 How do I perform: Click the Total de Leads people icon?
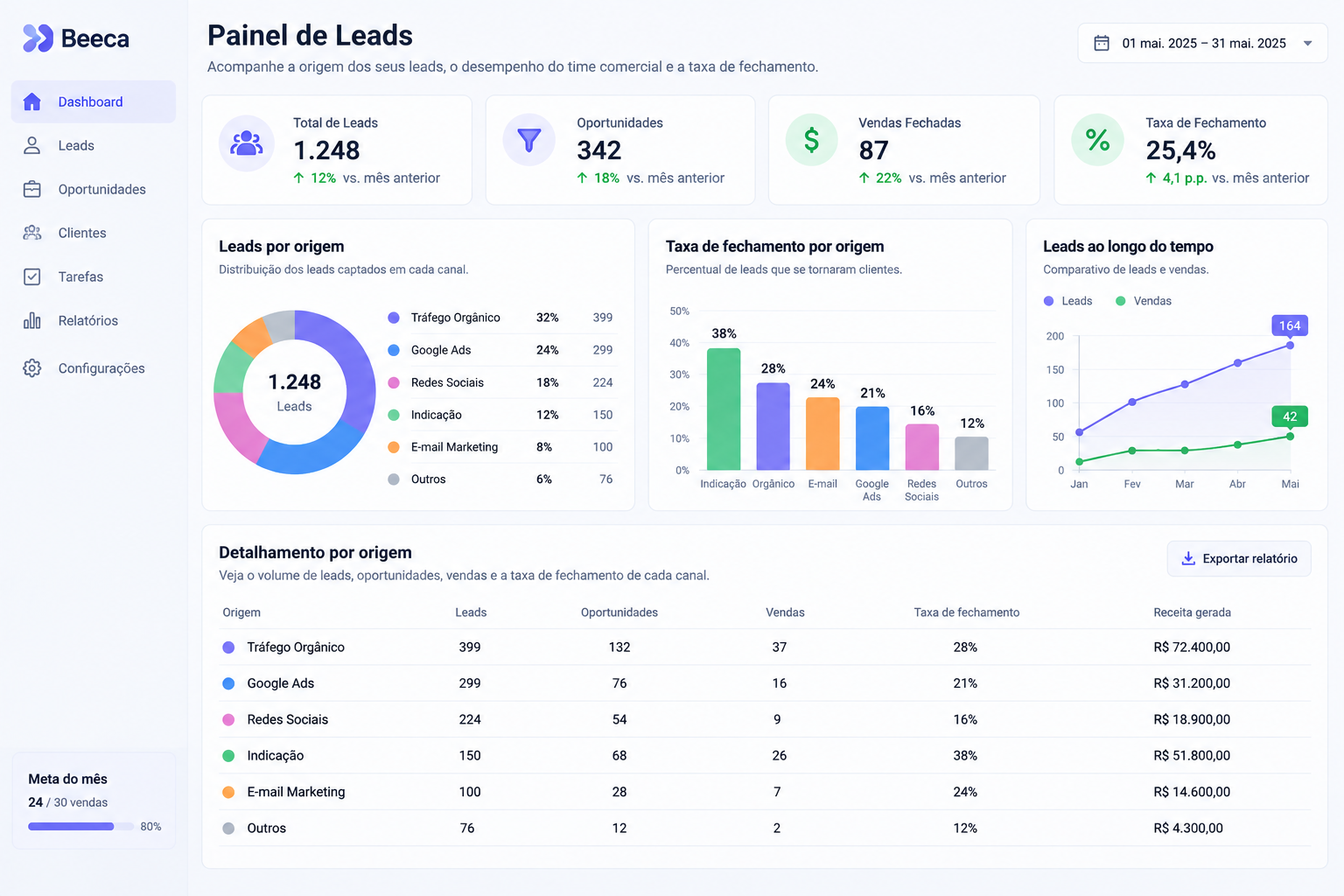pyautogui.click(x=247, y=143)
